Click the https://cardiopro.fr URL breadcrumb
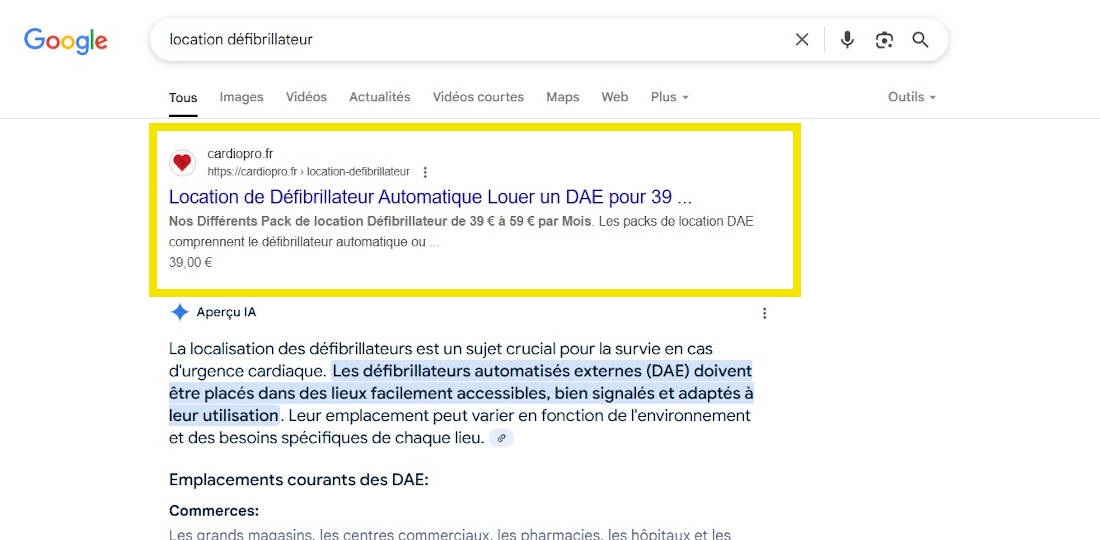This screenshot has height=540, width=1100. point(309,172)
